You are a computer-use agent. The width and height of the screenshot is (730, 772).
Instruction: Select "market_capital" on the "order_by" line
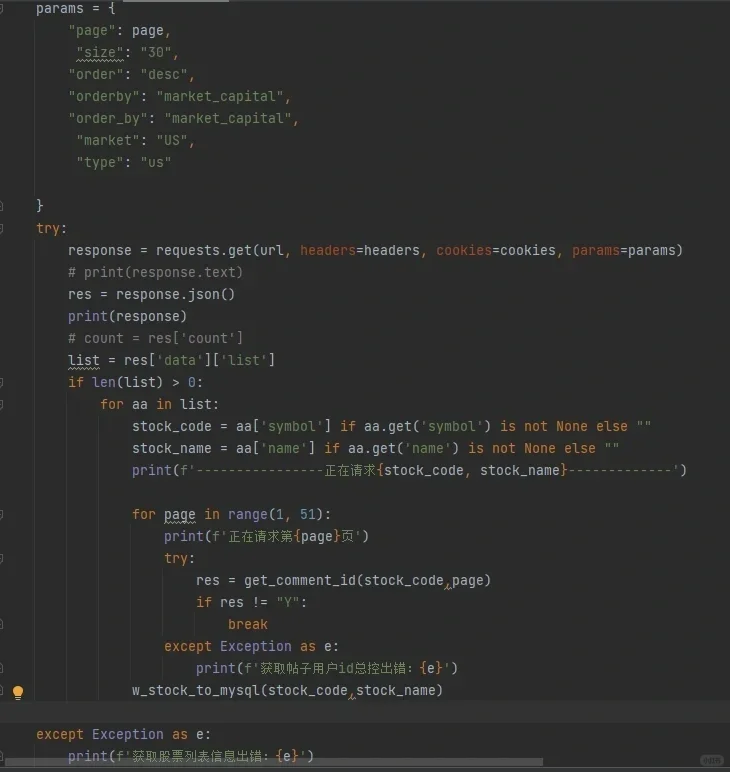click(227, 119)
